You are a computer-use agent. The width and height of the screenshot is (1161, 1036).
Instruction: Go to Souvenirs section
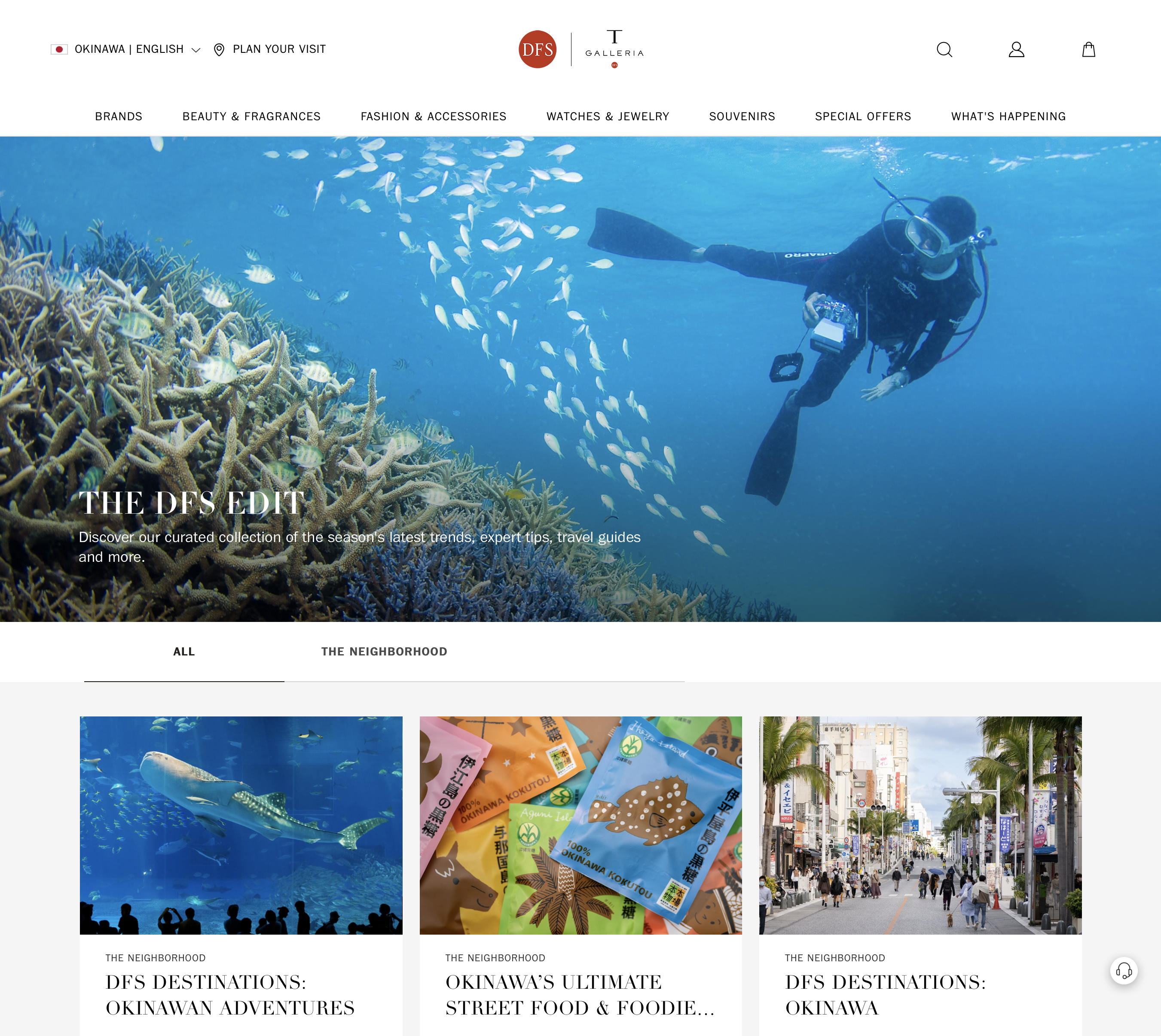[742, 116]
